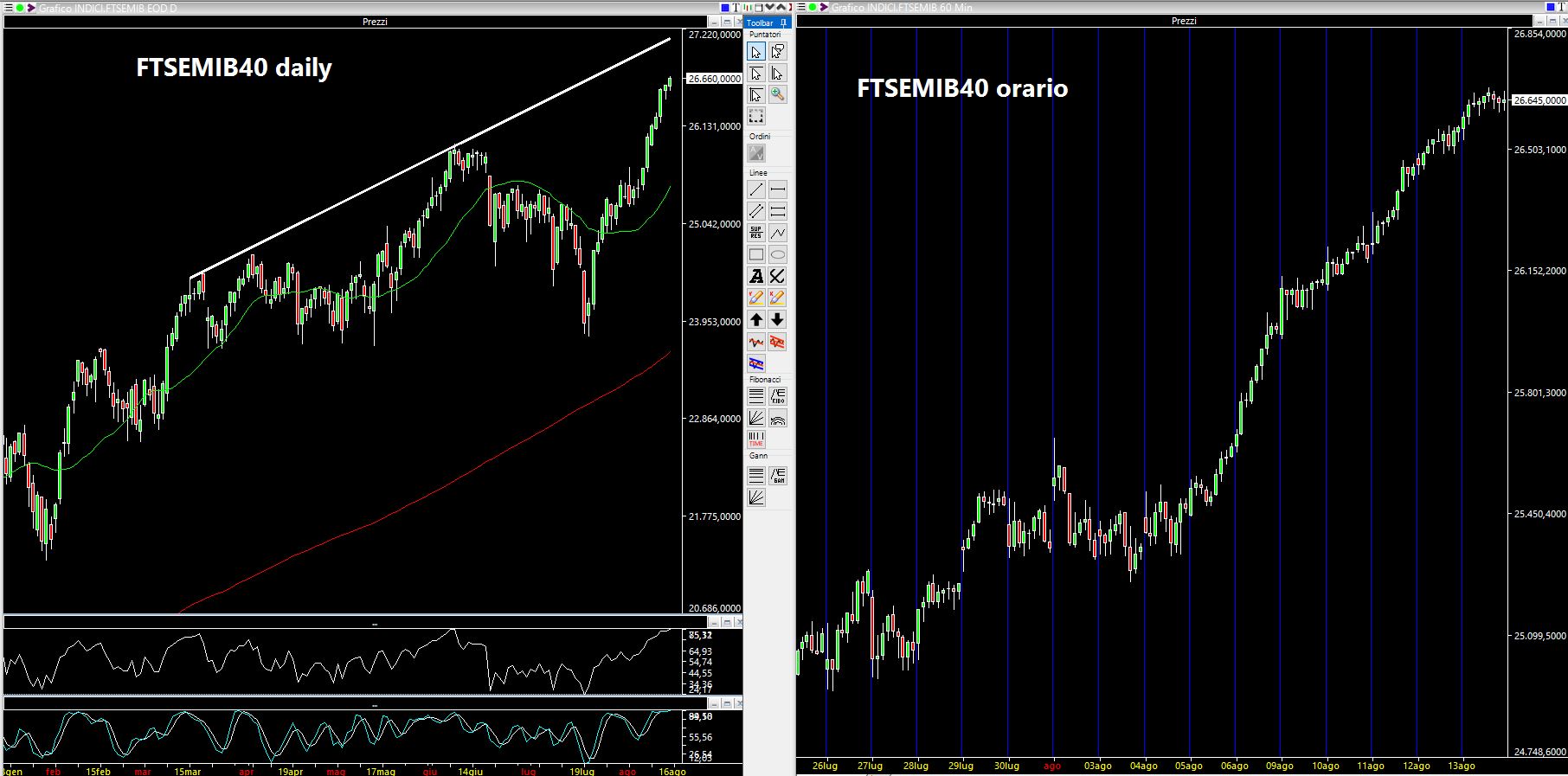Select Fibonacci retracement lines tool
The width and height of the screenshot is (1568, 776).
pyautogui.click(x=756, y=396)
